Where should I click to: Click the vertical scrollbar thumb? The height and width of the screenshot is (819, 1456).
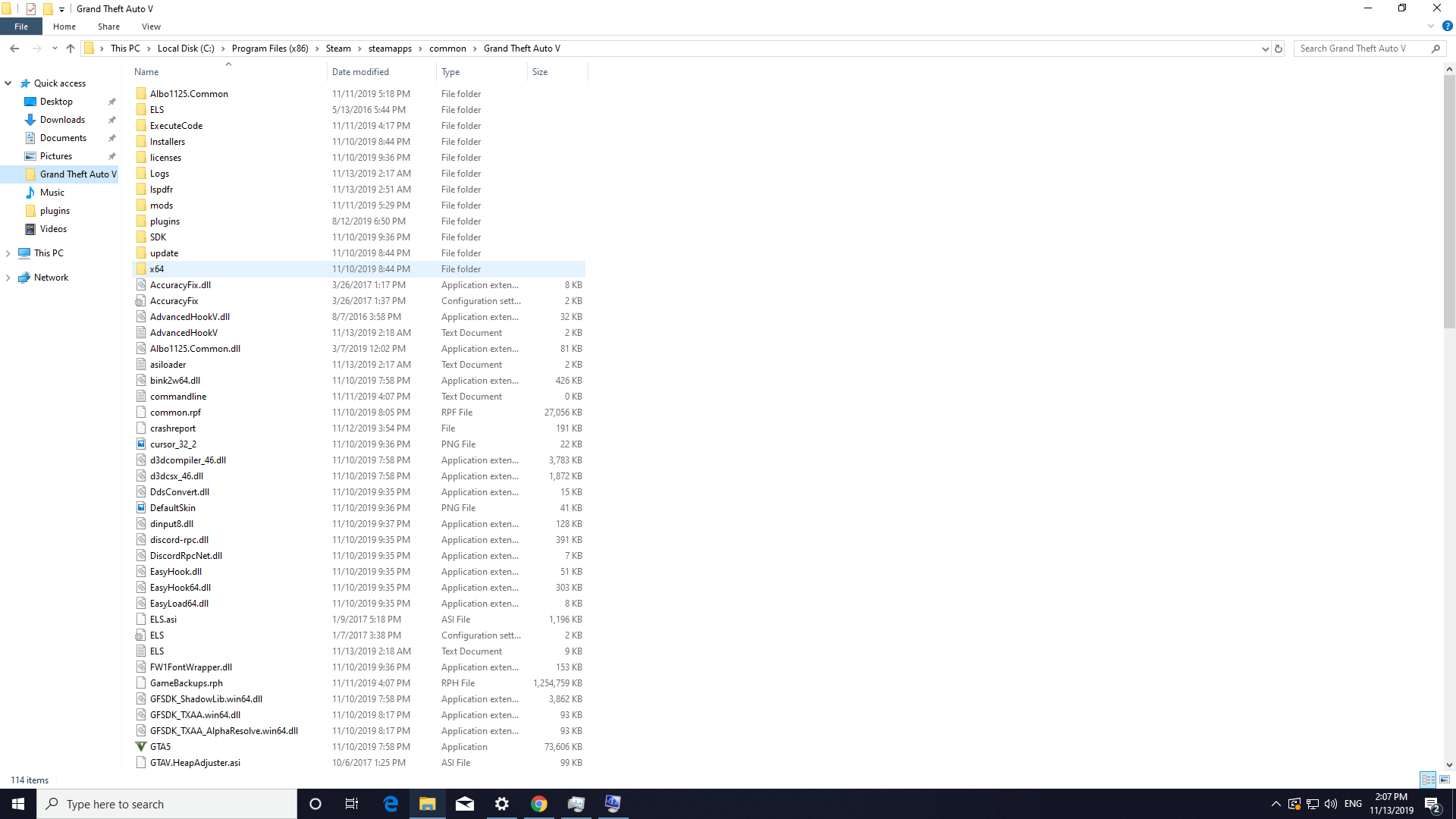point(1449,201)
